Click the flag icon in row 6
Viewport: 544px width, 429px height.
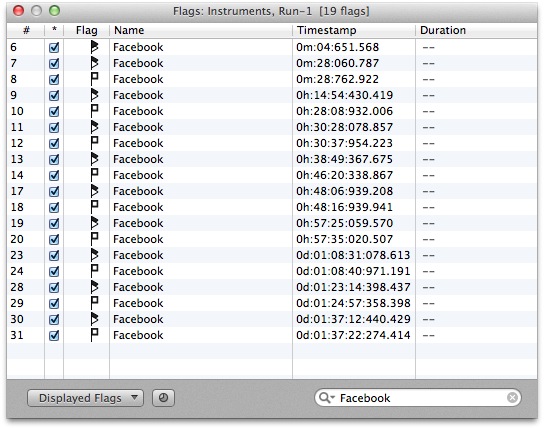coord(94,47)
